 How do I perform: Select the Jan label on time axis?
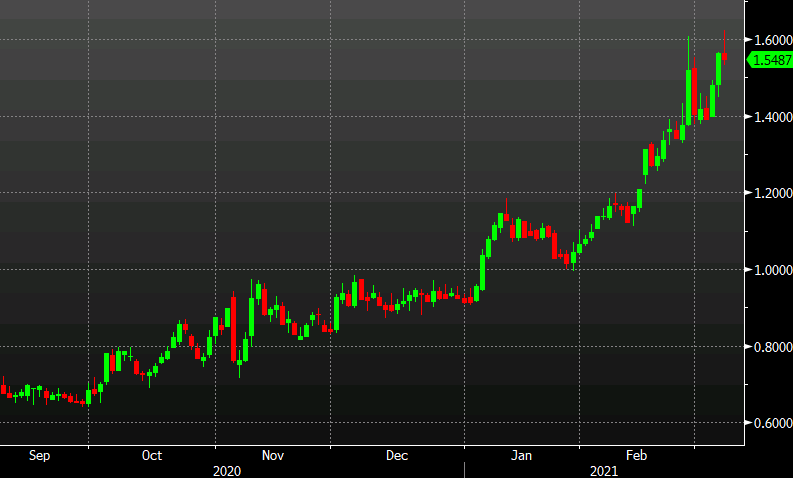click(521, 455)
